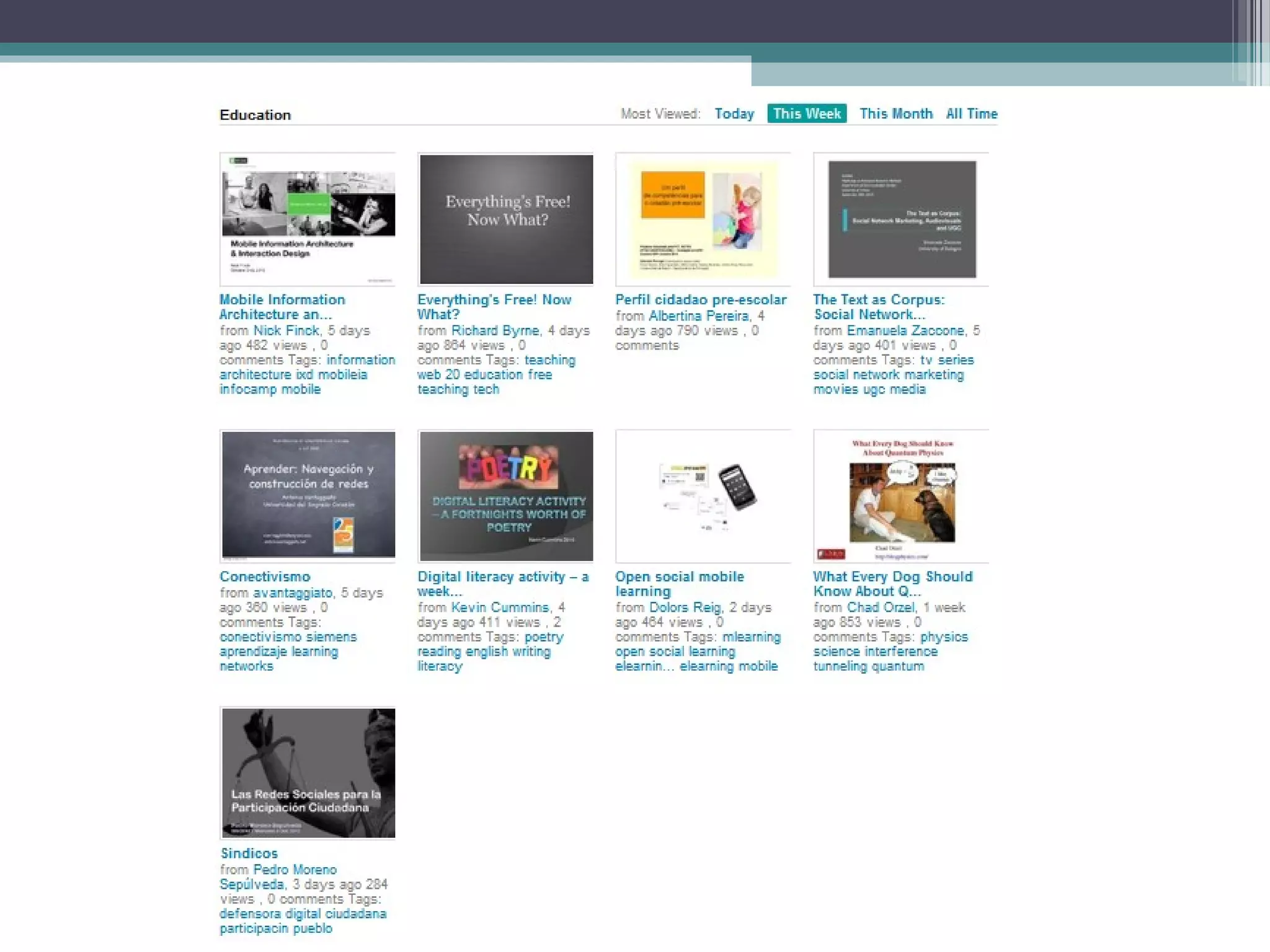This screenshot has width=1270, height=952.
Task: Switch Most Viewed filter to Today
Action: pos(734,114)
